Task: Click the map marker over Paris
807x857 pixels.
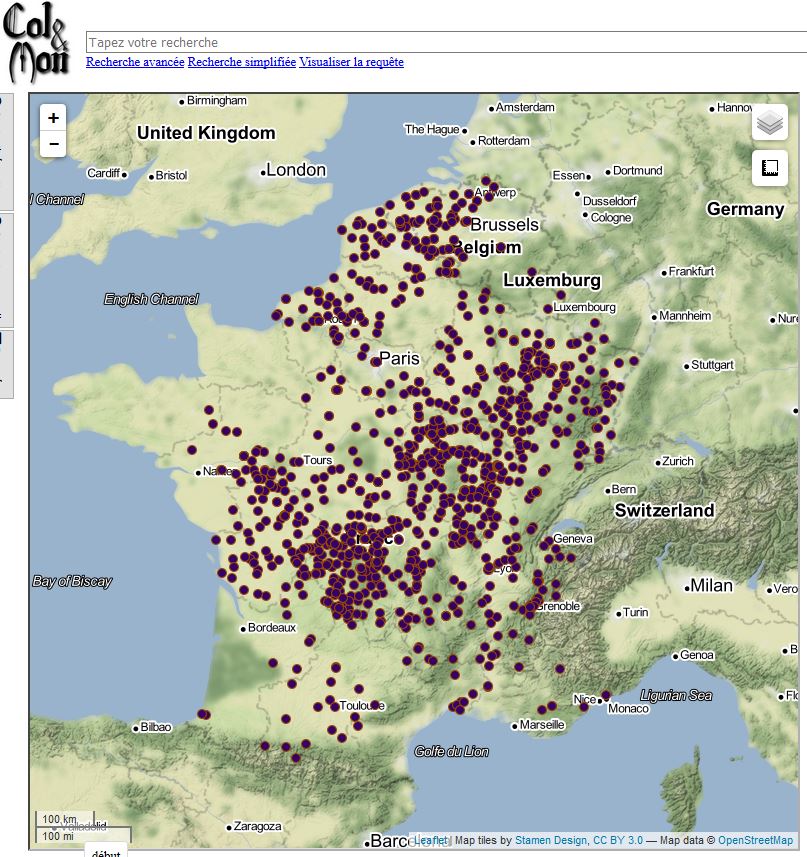Action: pos(376,361)
